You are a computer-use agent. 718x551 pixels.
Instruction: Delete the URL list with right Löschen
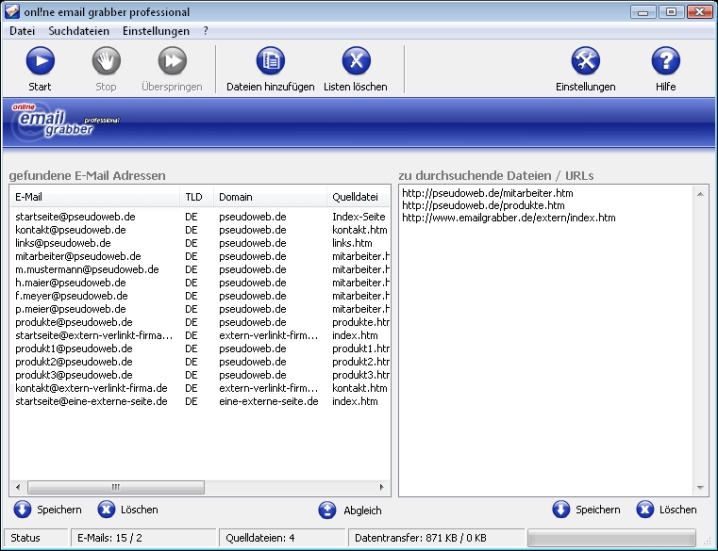[x=645, y=509]
